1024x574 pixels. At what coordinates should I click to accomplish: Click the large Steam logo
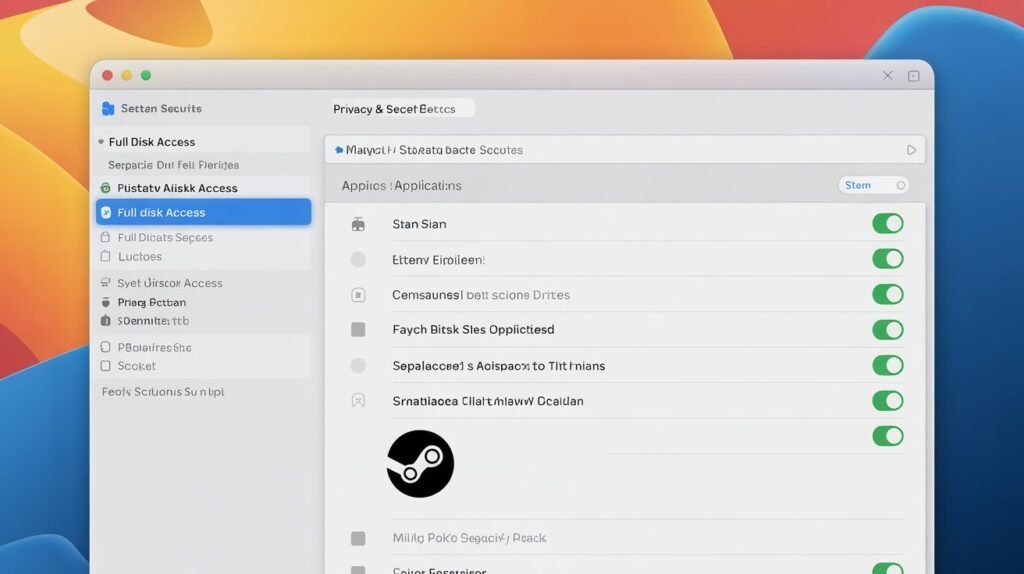click(420, 464)
